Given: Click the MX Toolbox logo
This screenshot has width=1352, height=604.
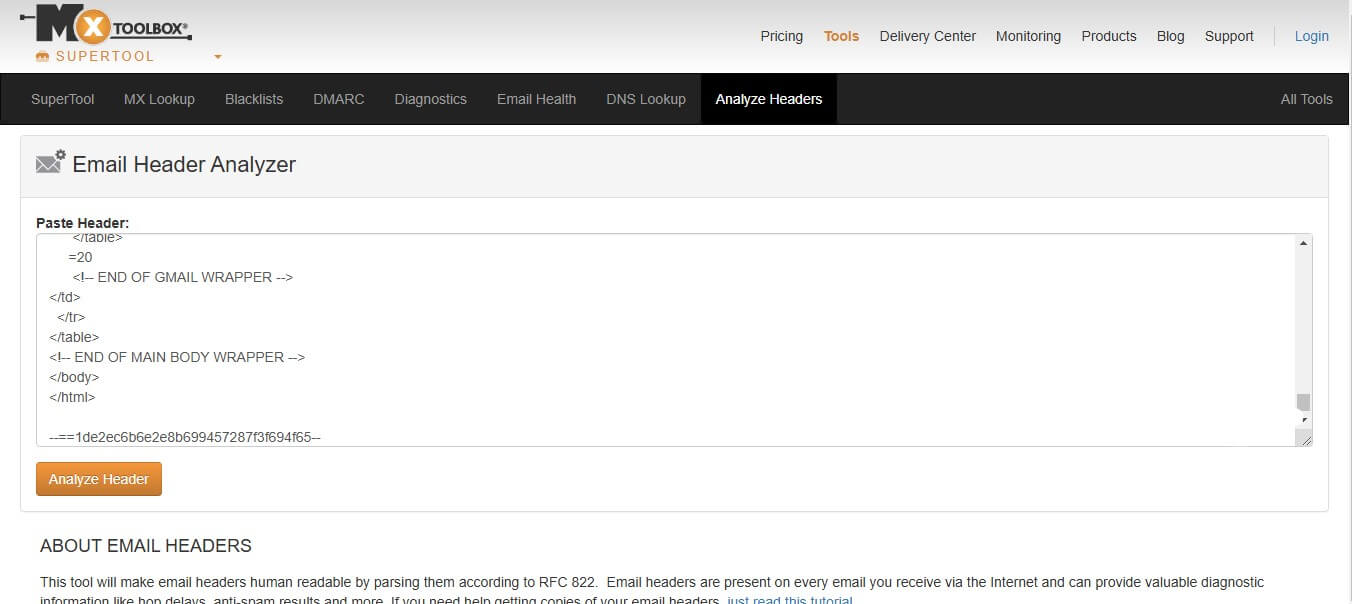Looking at the screenshot, I should point(105,26).
